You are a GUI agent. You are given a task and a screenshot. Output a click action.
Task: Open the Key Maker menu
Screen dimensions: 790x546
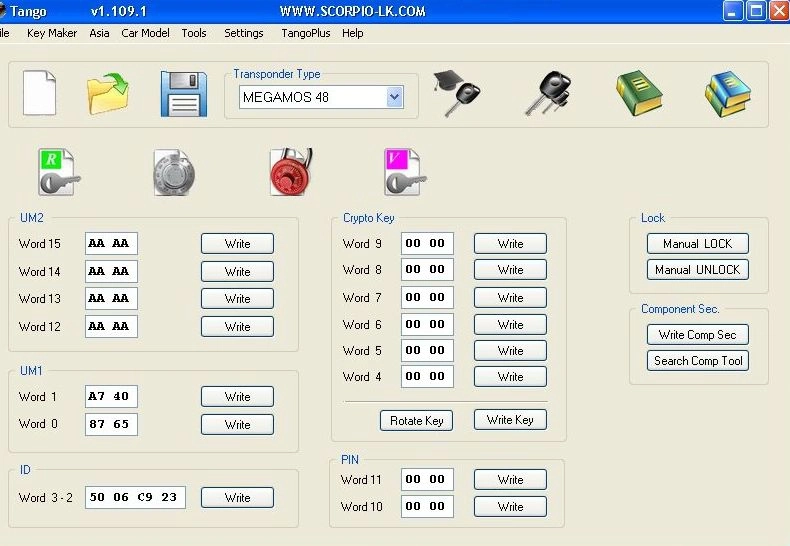tap(52, 33)
